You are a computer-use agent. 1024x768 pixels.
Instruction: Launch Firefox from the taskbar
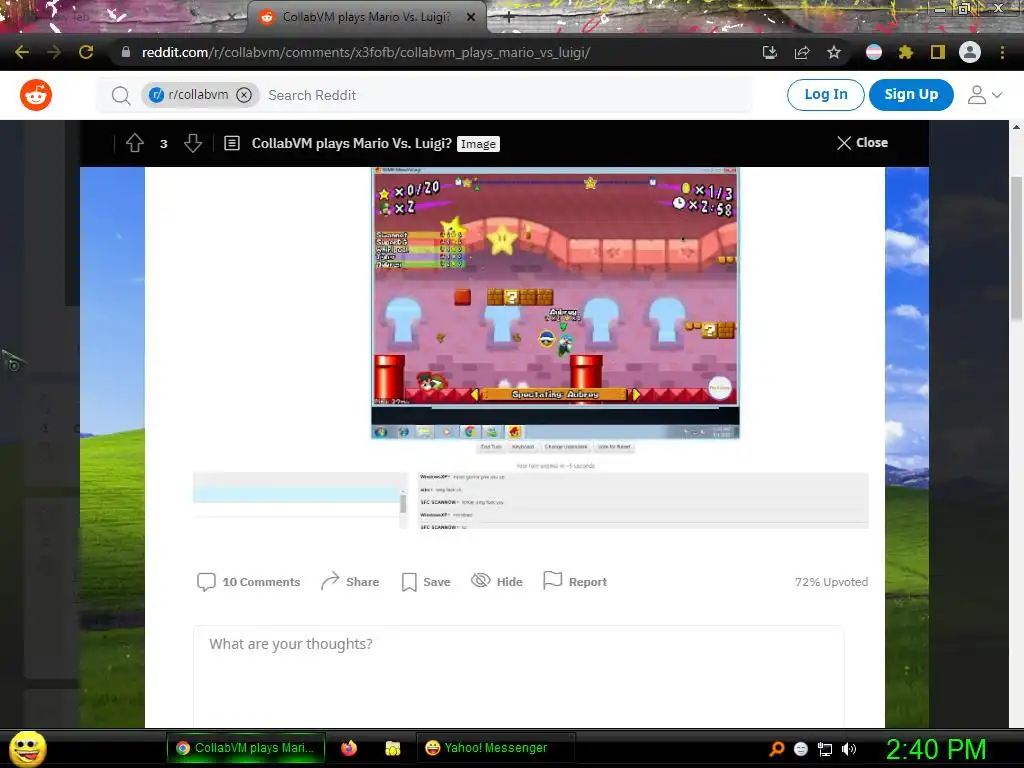point(349,748)
